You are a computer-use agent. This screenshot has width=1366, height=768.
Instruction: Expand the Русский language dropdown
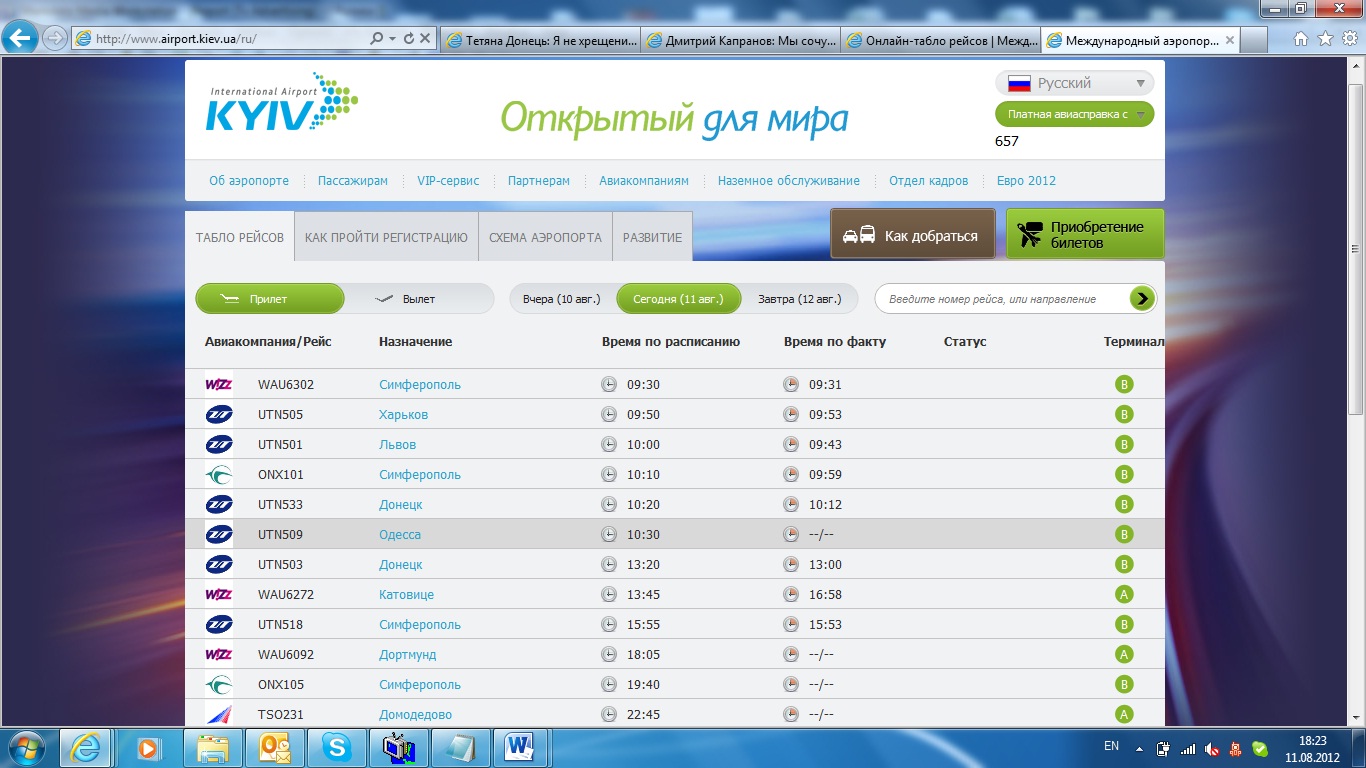(x=1074, y=83)
